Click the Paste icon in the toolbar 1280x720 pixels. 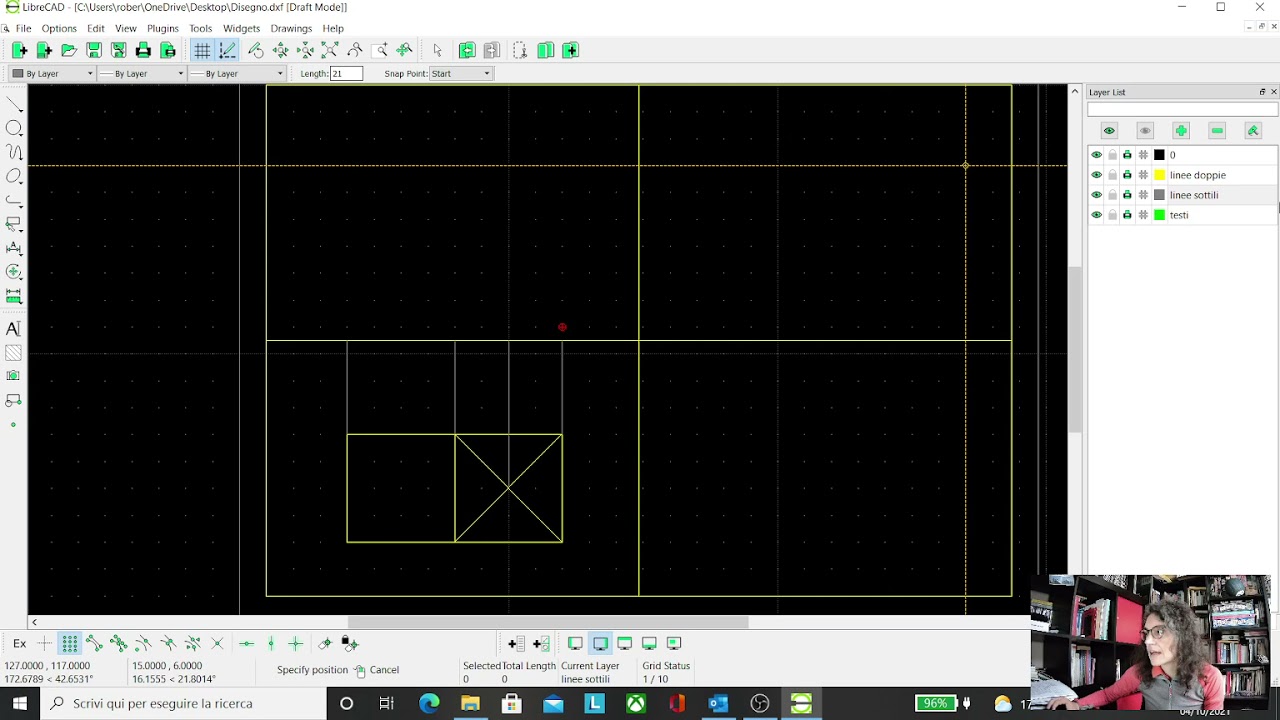pos(571,50)
